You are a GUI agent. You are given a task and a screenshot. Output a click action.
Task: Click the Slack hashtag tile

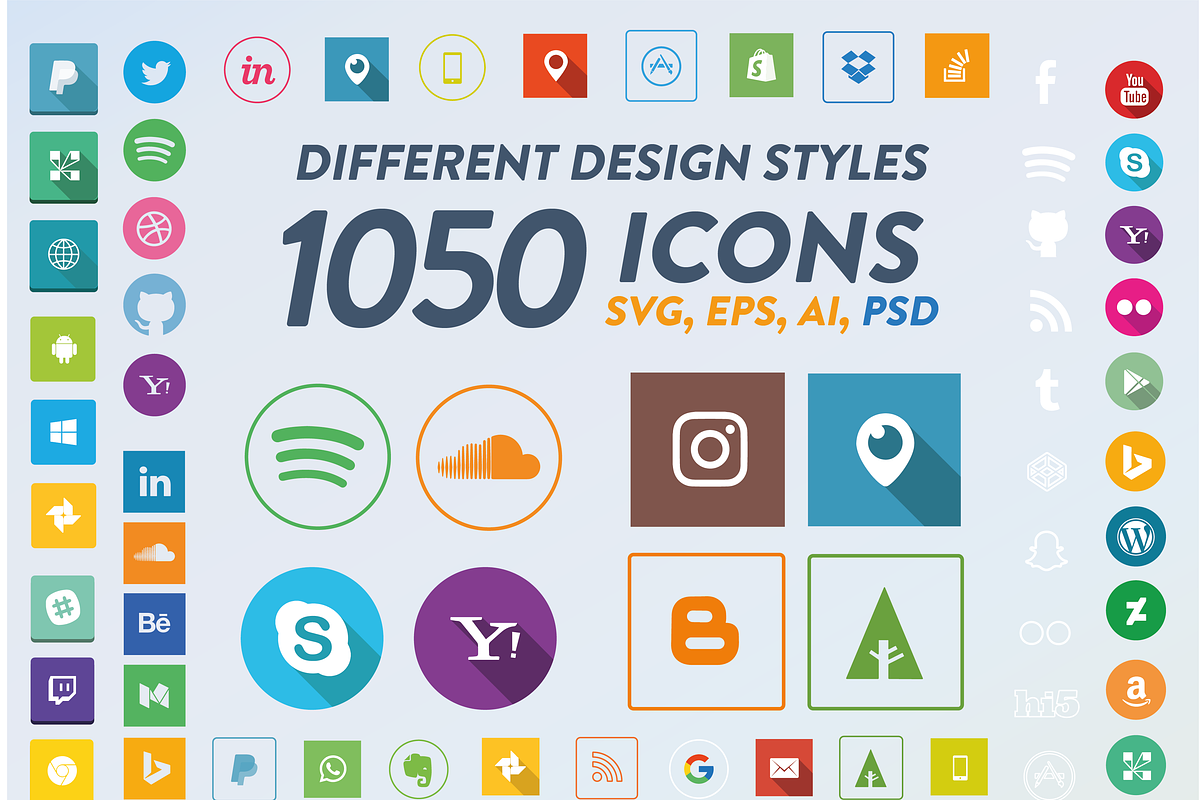click(x=64, y=608)
